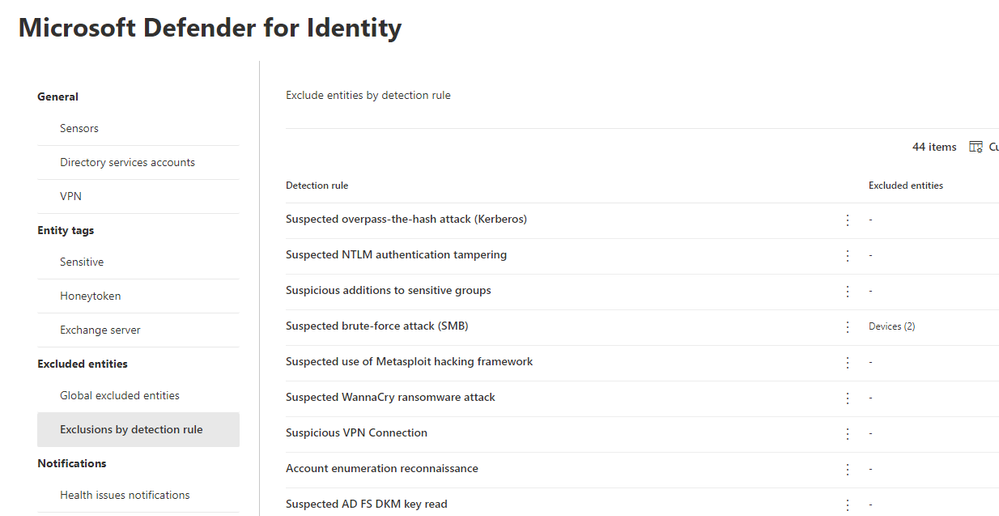
Task: Open more options for Suspected overpass-the-hash attack
Action: point(848,219)
